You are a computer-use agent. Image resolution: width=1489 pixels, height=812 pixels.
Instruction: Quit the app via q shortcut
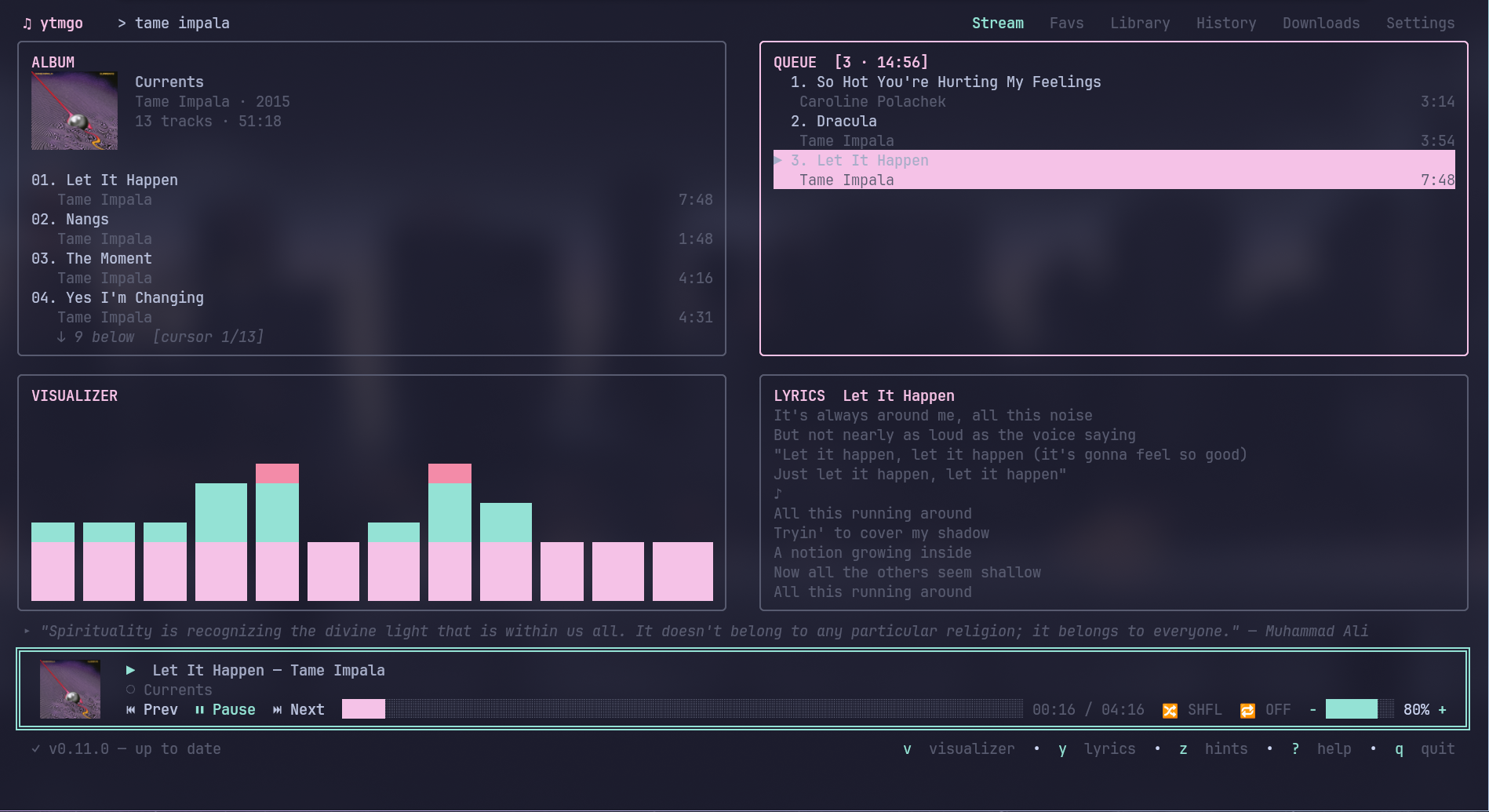1400,749
